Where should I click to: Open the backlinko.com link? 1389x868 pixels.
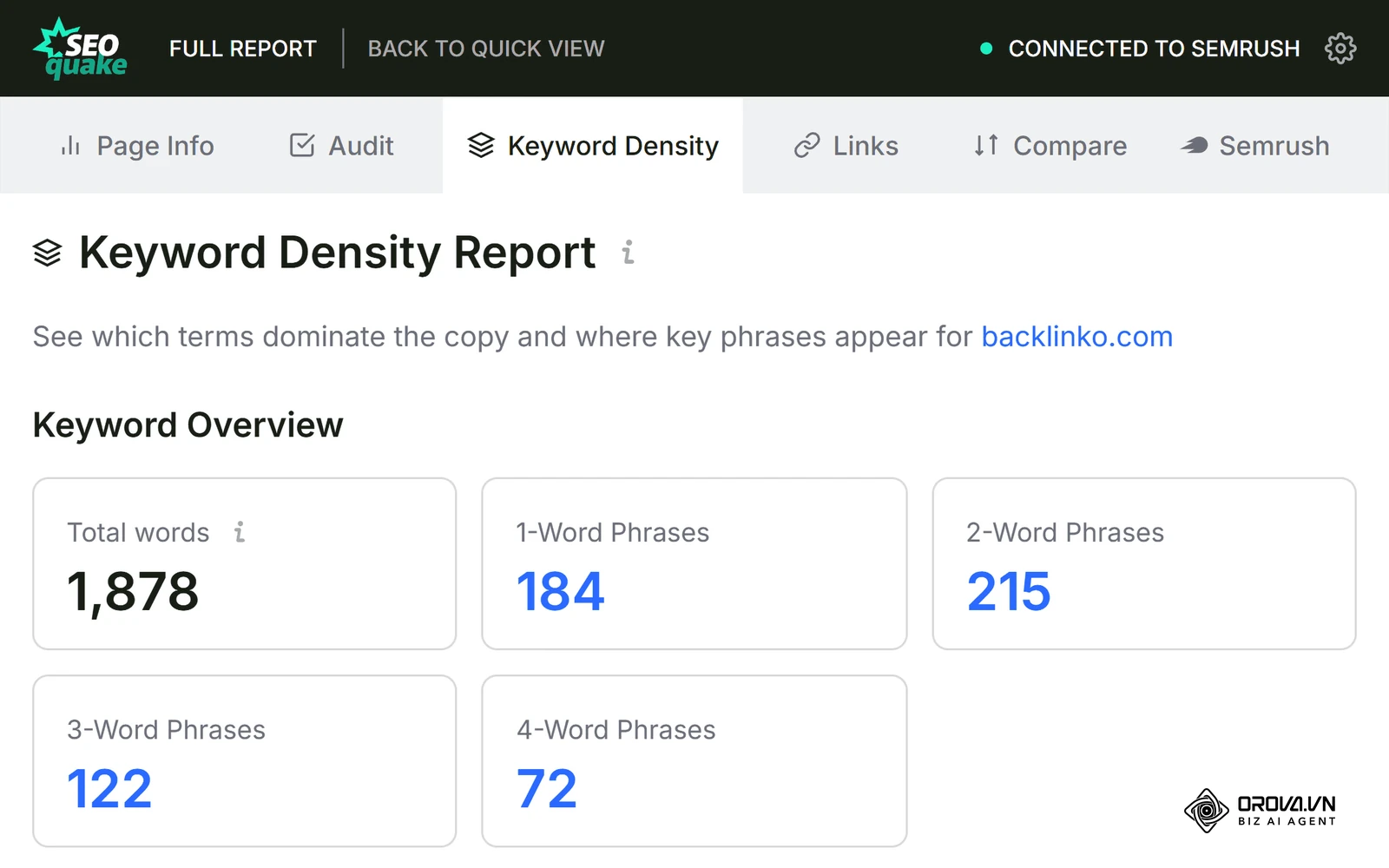(1077, 337)
